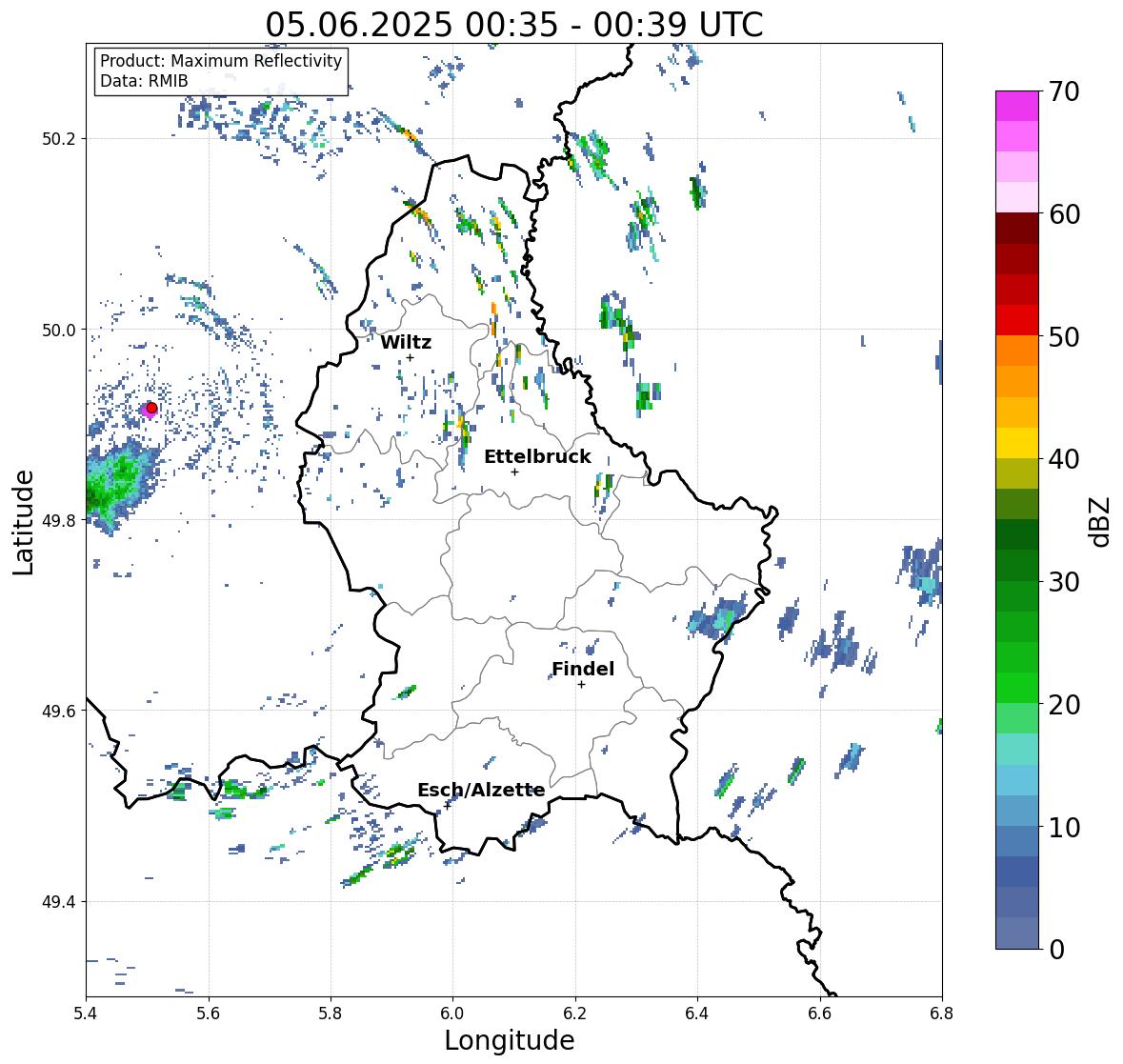Click the bright green 20 dBZ colorbar band

tap(1017, 688)
